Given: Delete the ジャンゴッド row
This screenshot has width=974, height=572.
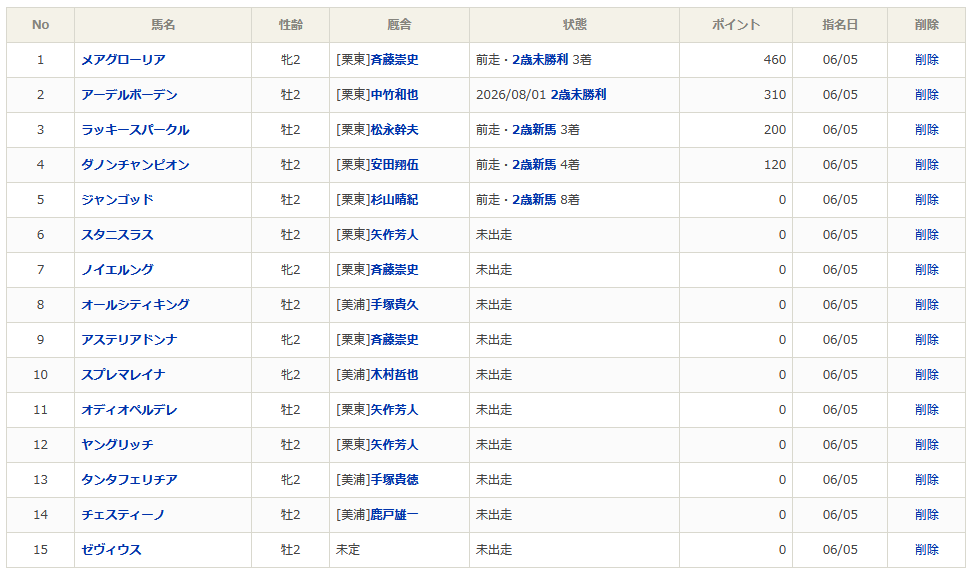Looking at the screenshot, I should coord(926,199).
